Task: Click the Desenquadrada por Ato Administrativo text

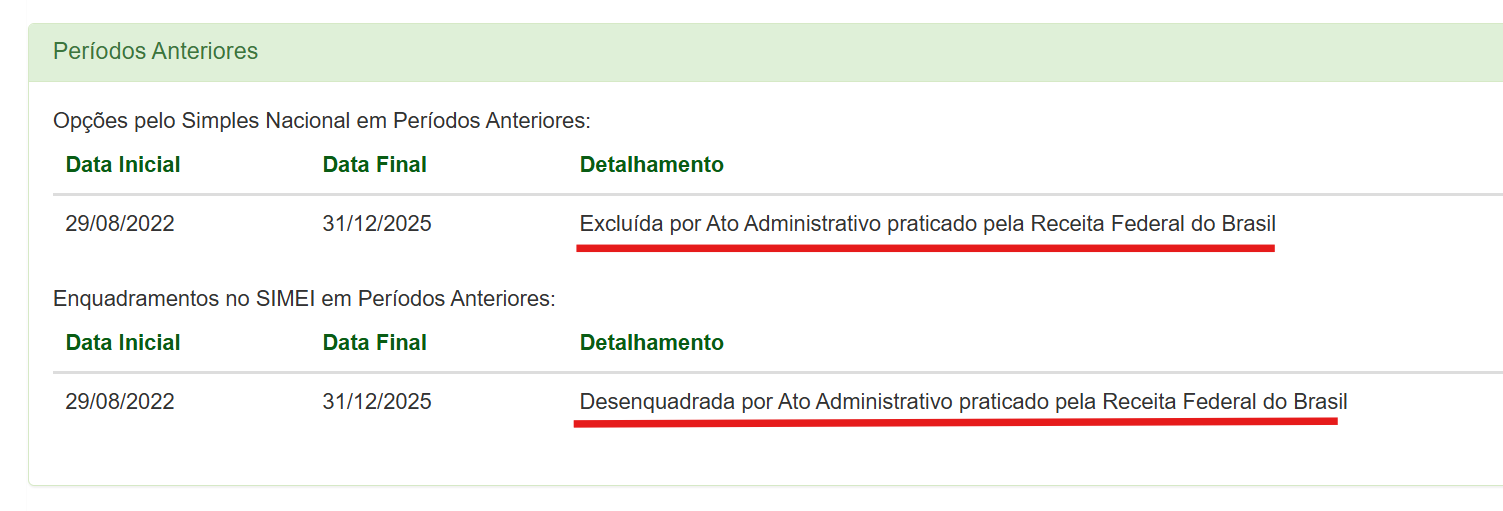Action: [x=964, y=402]
